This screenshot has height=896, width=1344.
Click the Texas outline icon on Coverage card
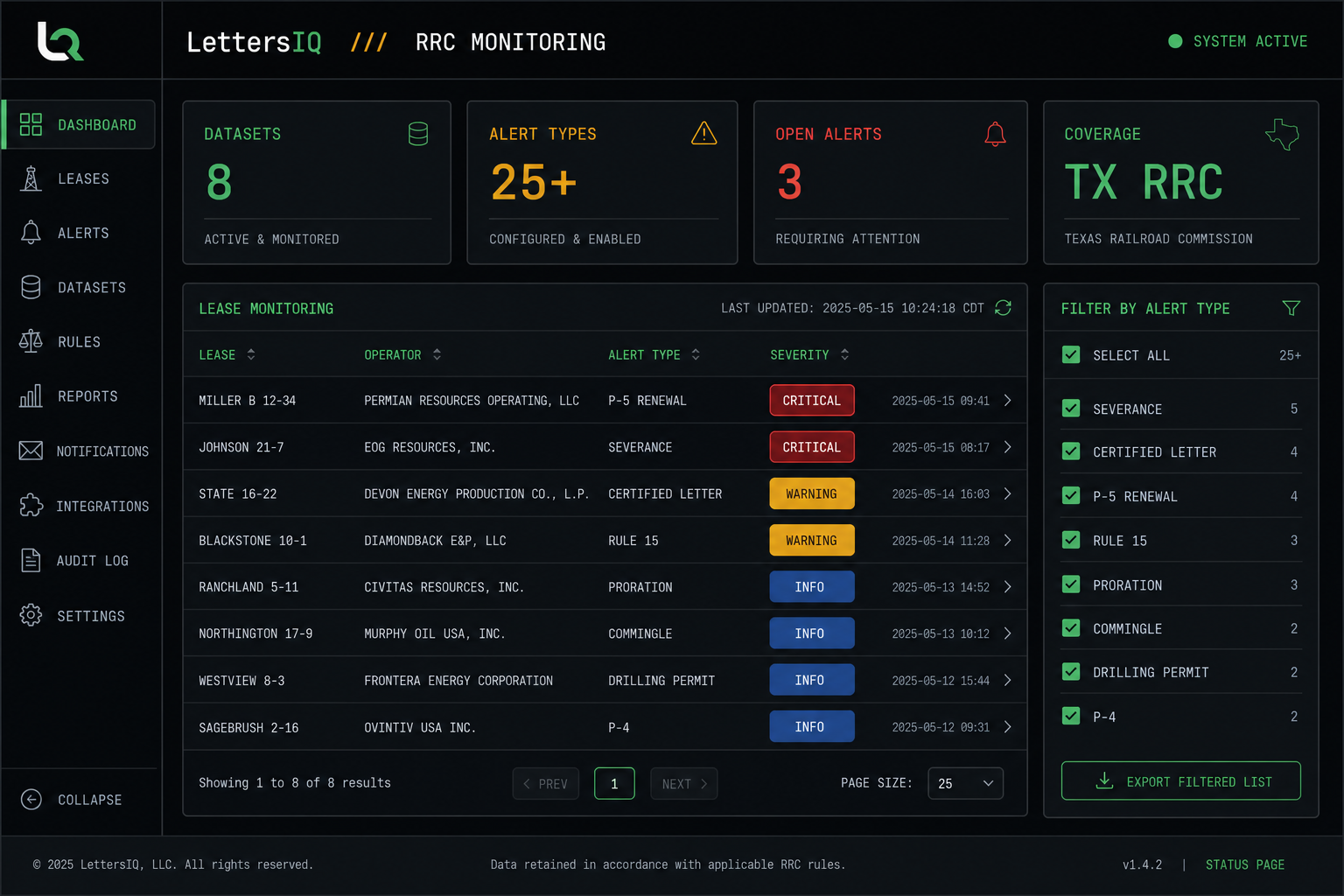(x=1282, y=134)
